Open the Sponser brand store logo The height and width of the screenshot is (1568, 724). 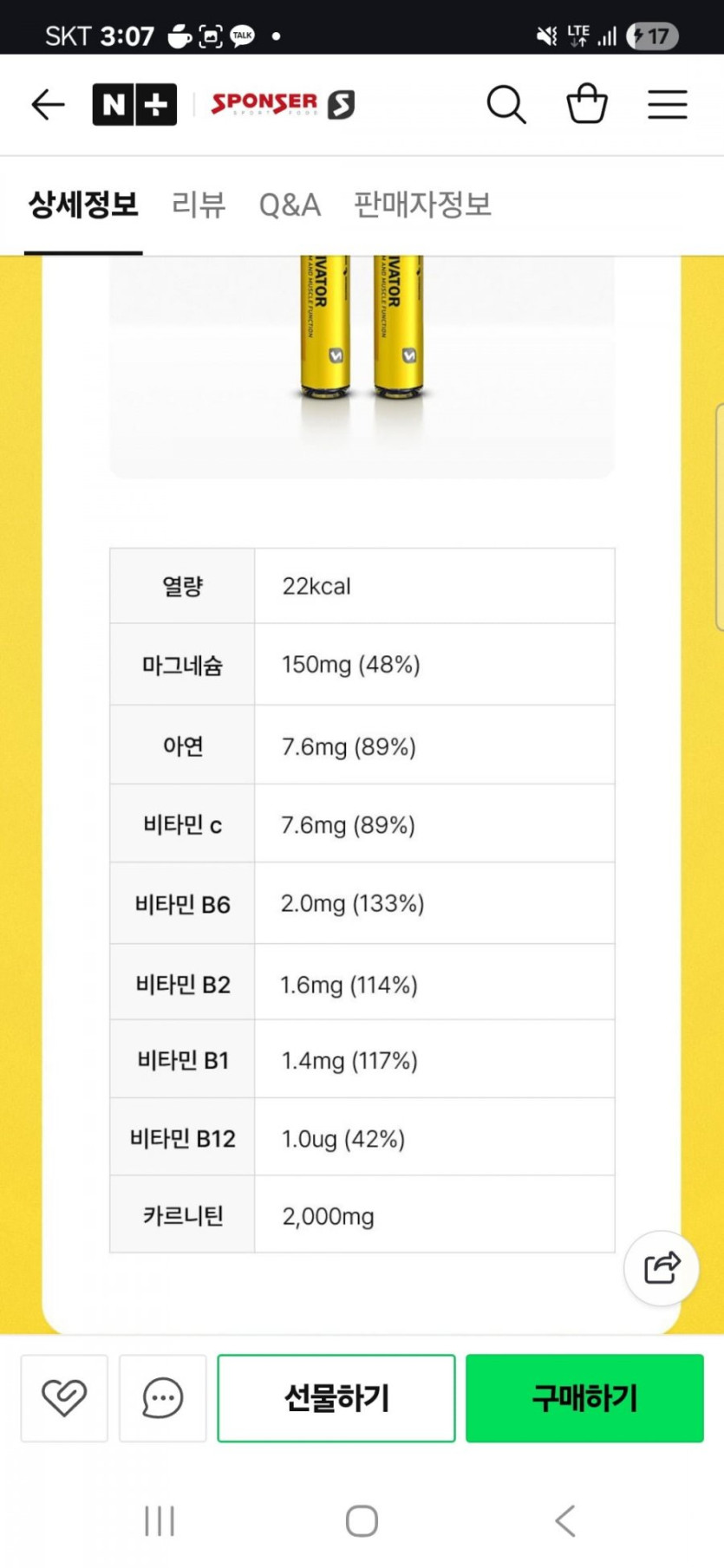click(283, 105)
